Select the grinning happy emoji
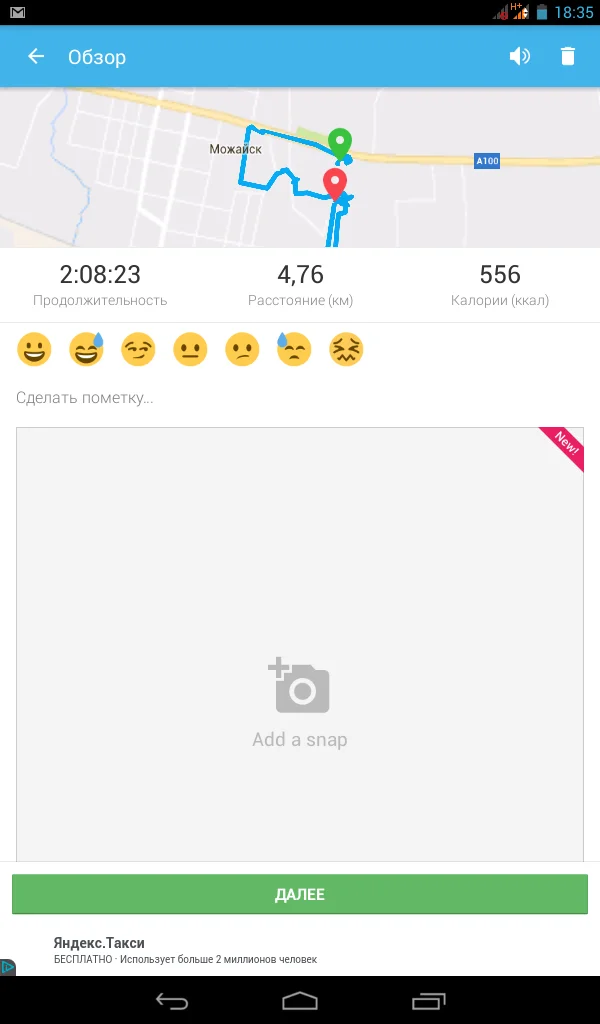Viewport: 600px width, 1024px height. coord(34,349)
